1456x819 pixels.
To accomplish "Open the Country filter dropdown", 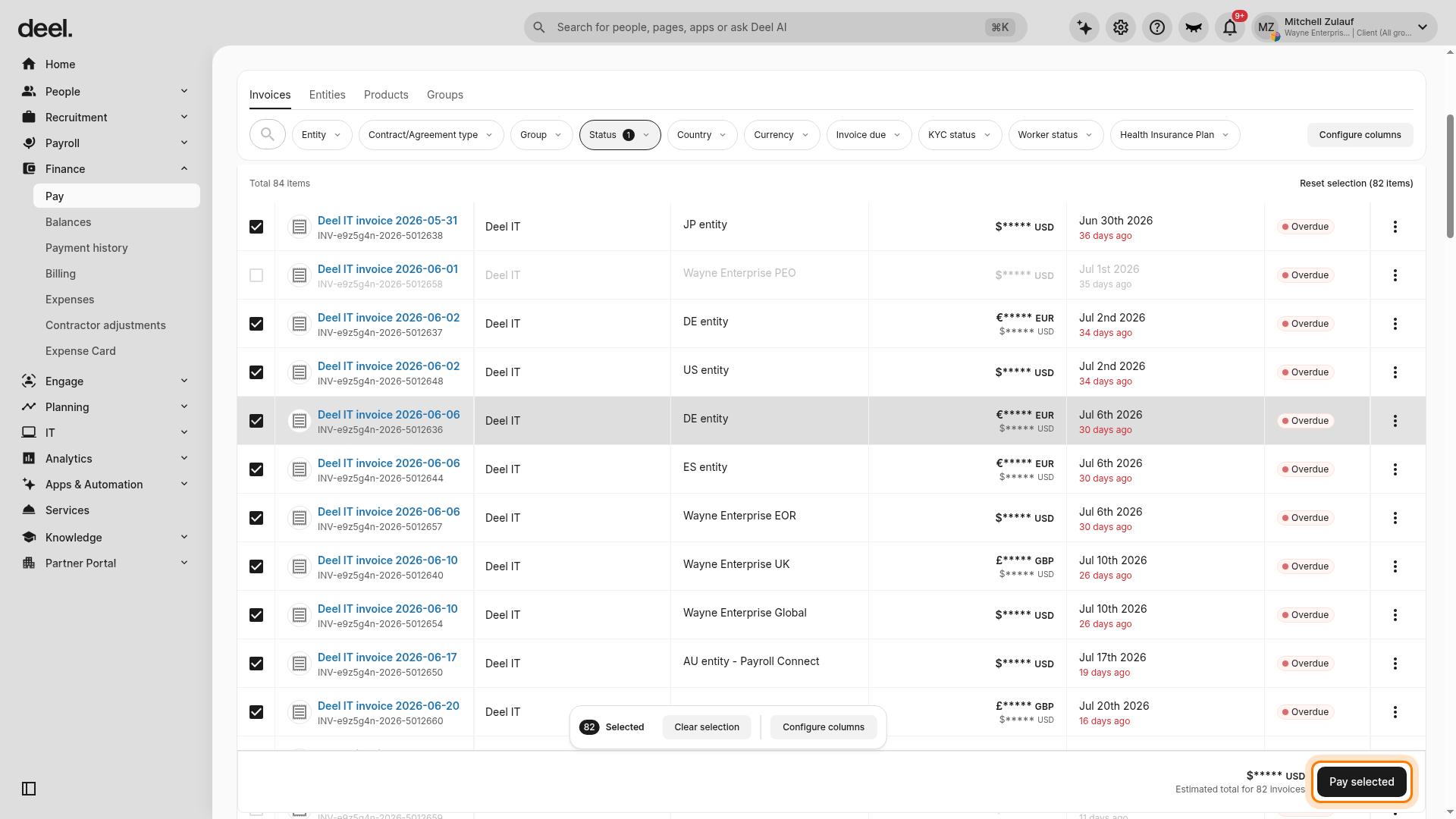I will tap(702, 135).
